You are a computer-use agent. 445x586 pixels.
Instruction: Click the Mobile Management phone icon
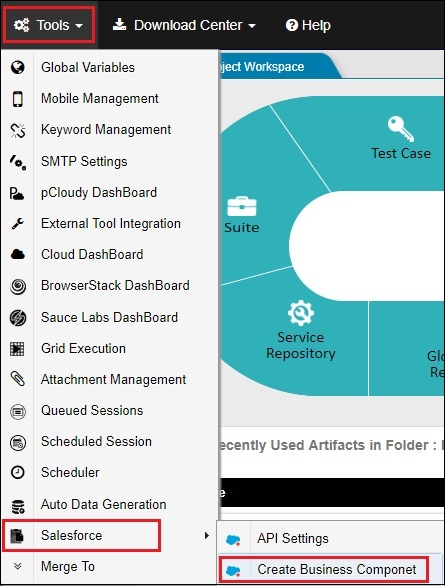coord(18,99)
